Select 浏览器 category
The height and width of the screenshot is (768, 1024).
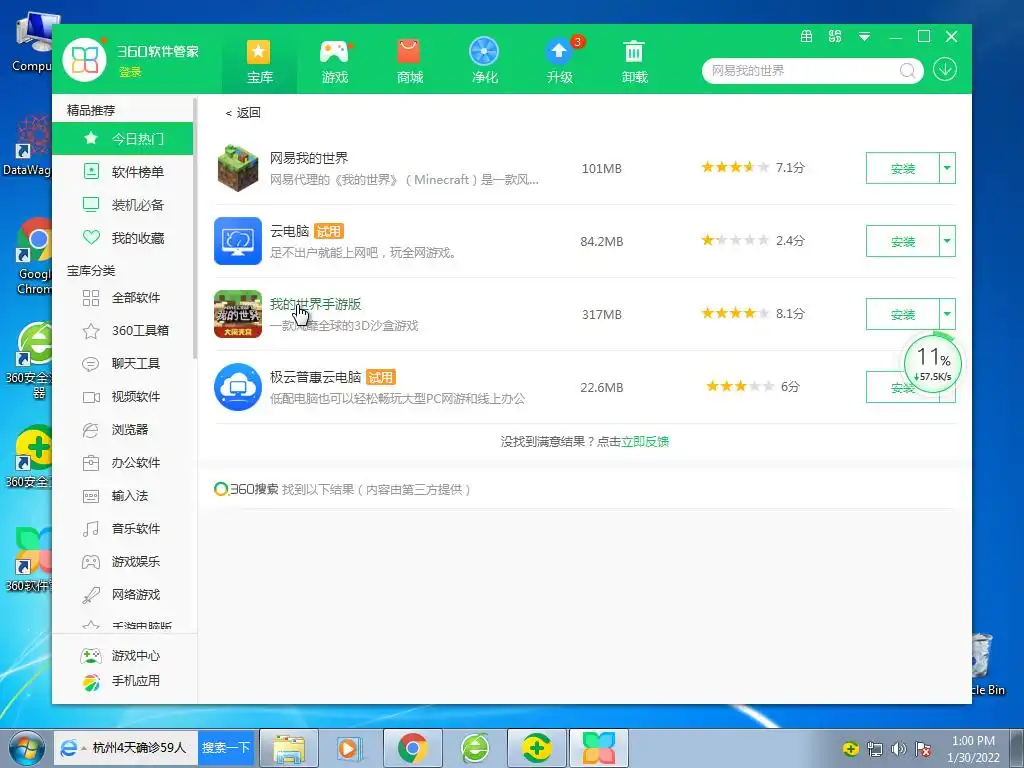122,430
